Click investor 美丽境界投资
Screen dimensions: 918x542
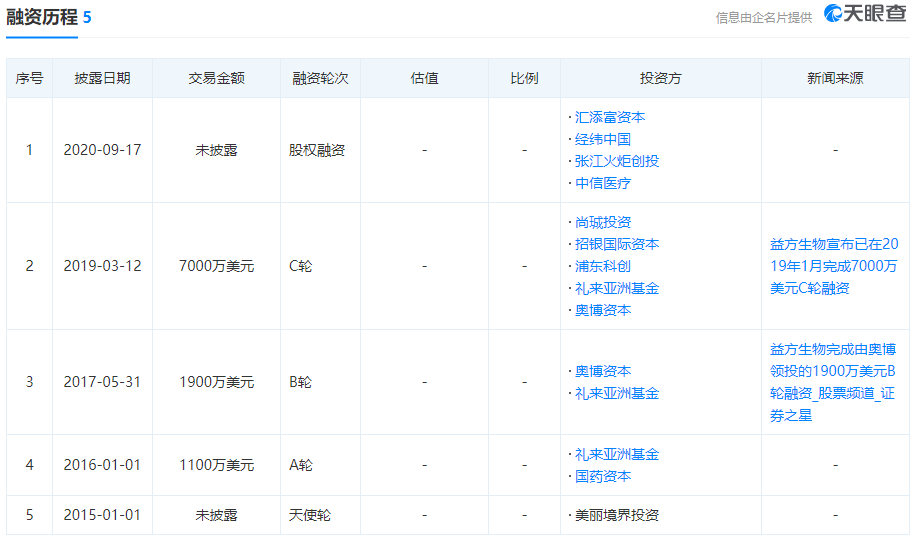(x=616, y=515)
